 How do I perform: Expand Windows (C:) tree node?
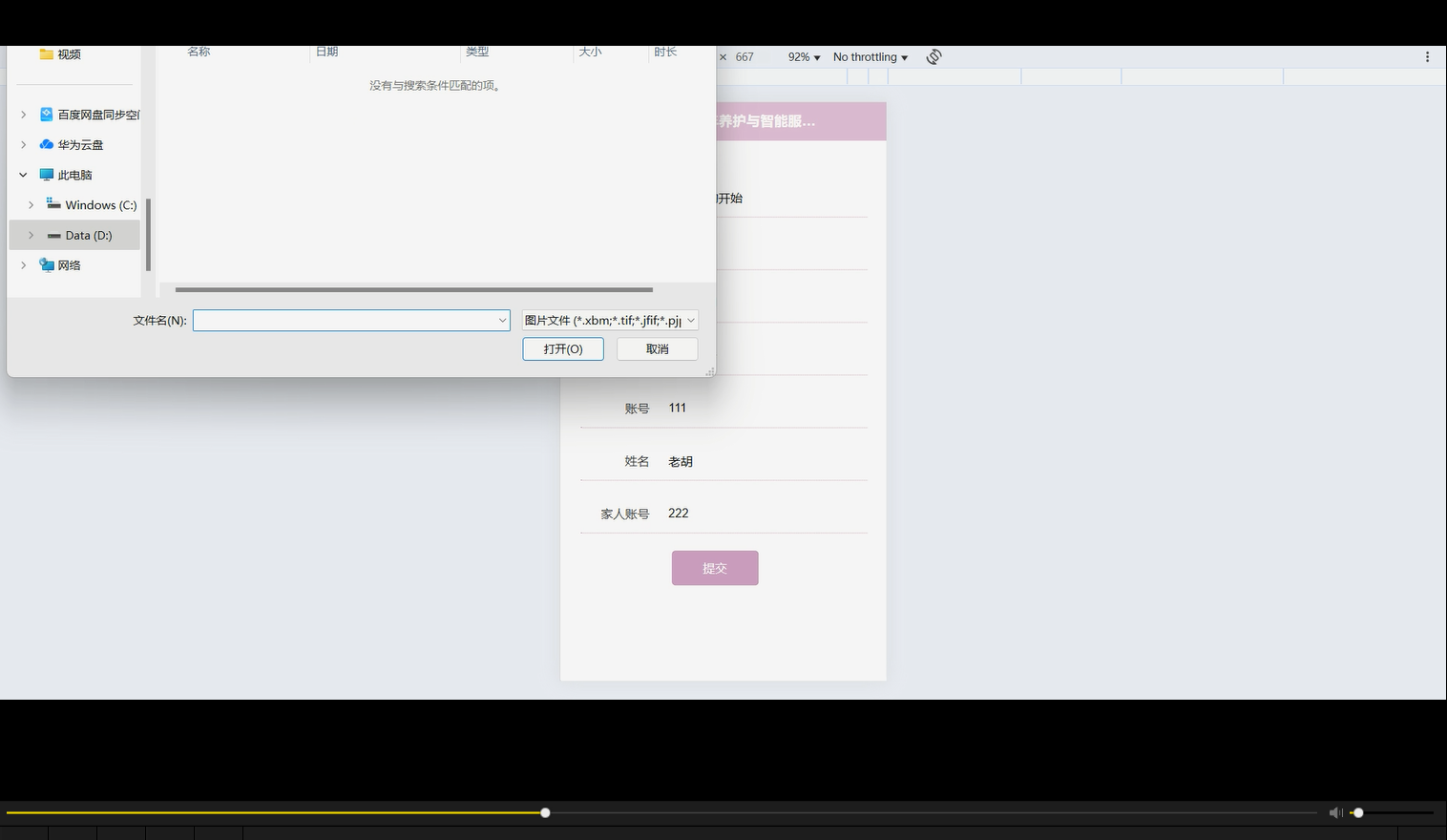point(31,205)
